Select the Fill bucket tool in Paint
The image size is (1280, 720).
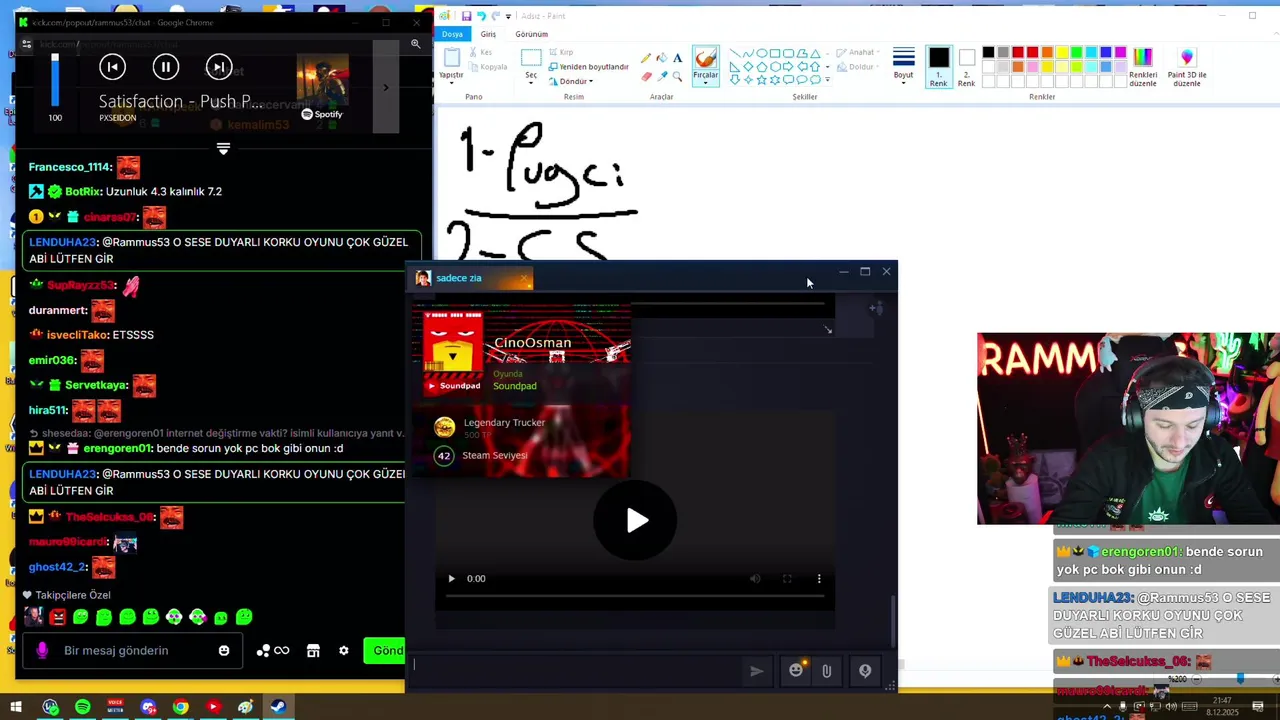(x=662, y=58)
